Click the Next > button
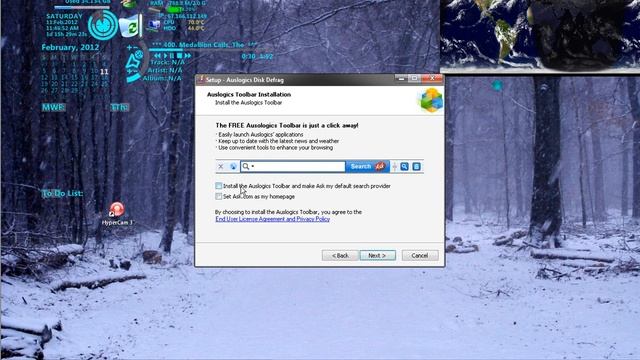The width and height of the screenshot is (640, 360). tap(378, 256)
